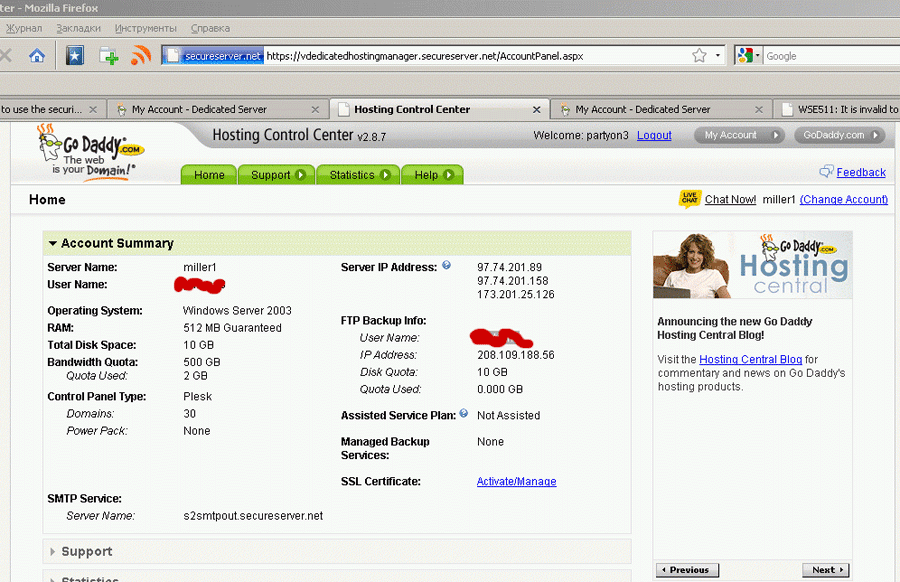
Task: Select the IP address 173.201.25.126
Action: point(515,295)
